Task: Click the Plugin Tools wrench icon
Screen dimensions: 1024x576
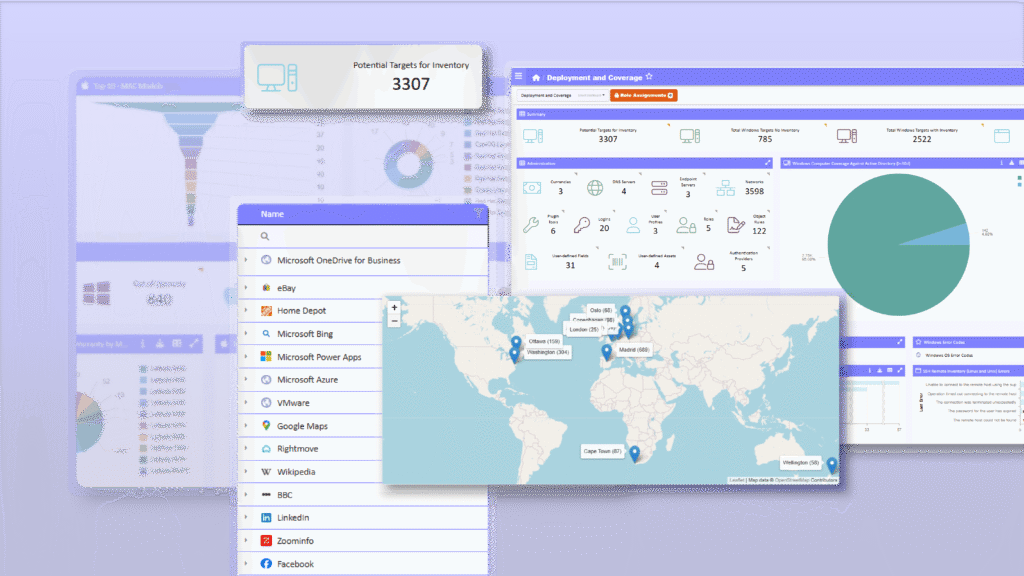Action: [530, 225]
